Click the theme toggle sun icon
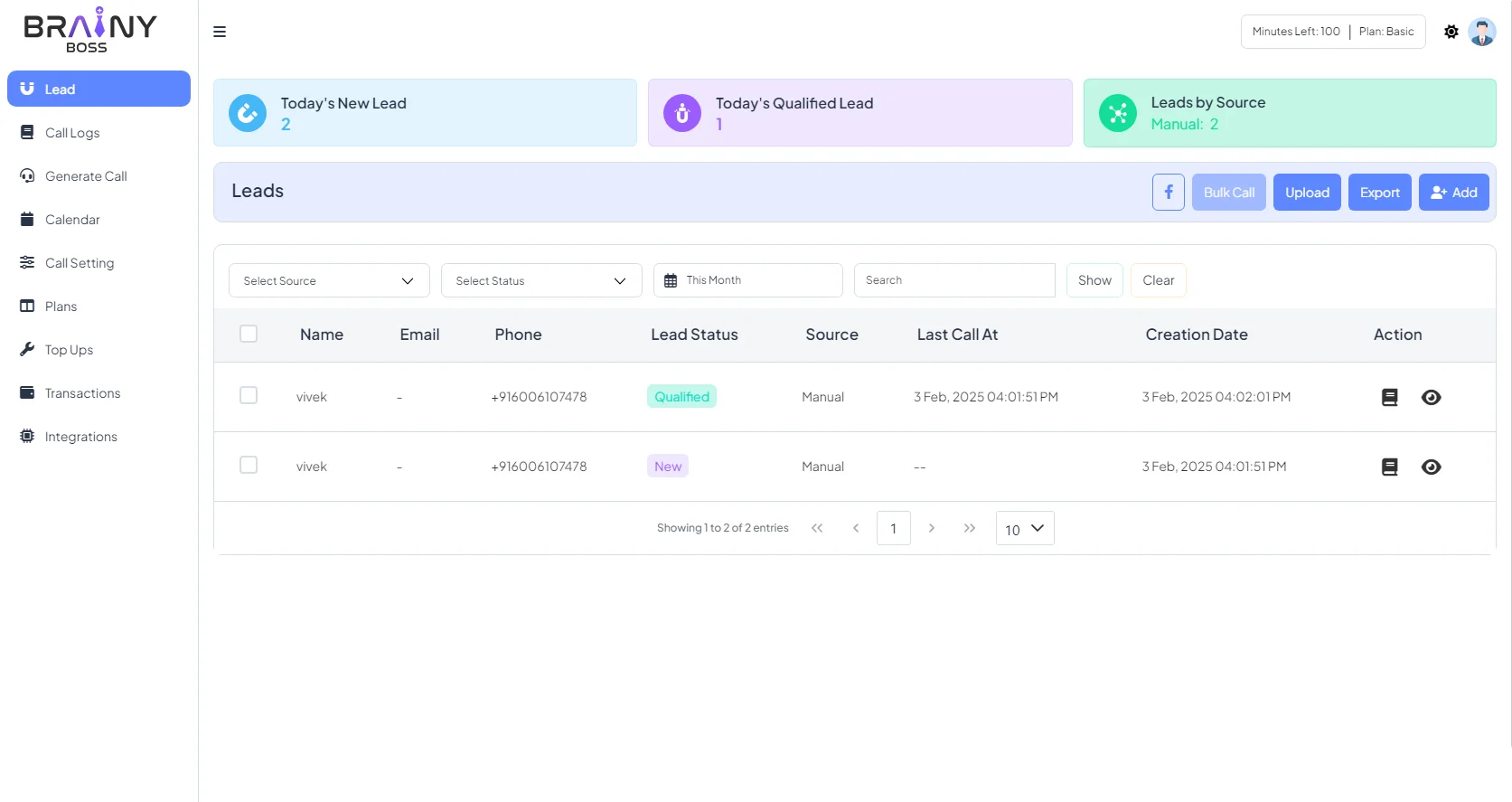 click(x=1451, y=32)
